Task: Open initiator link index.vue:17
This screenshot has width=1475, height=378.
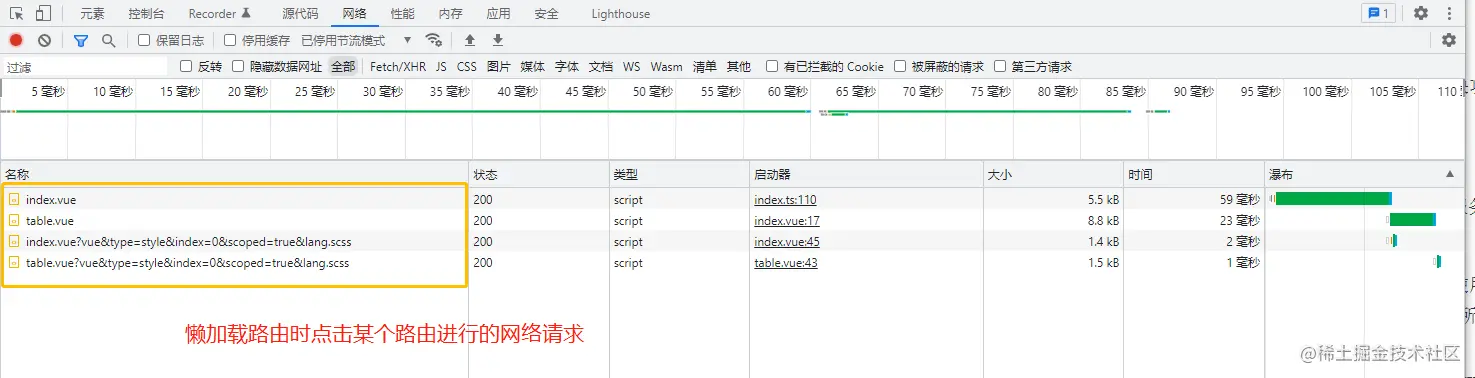Action: click(787, 221)
